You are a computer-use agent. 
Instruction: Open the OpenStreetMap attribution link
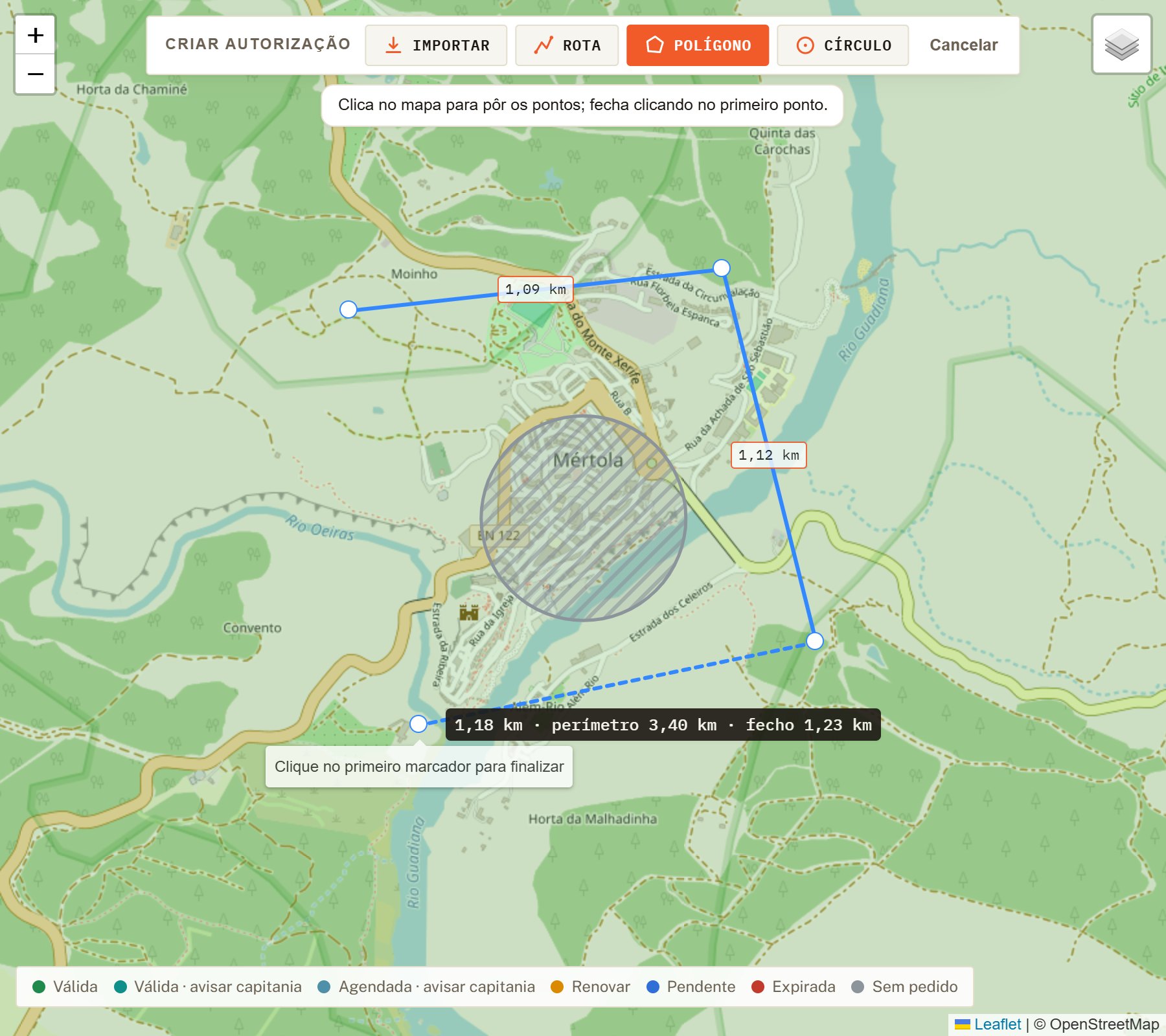tap(1104, 1024)
